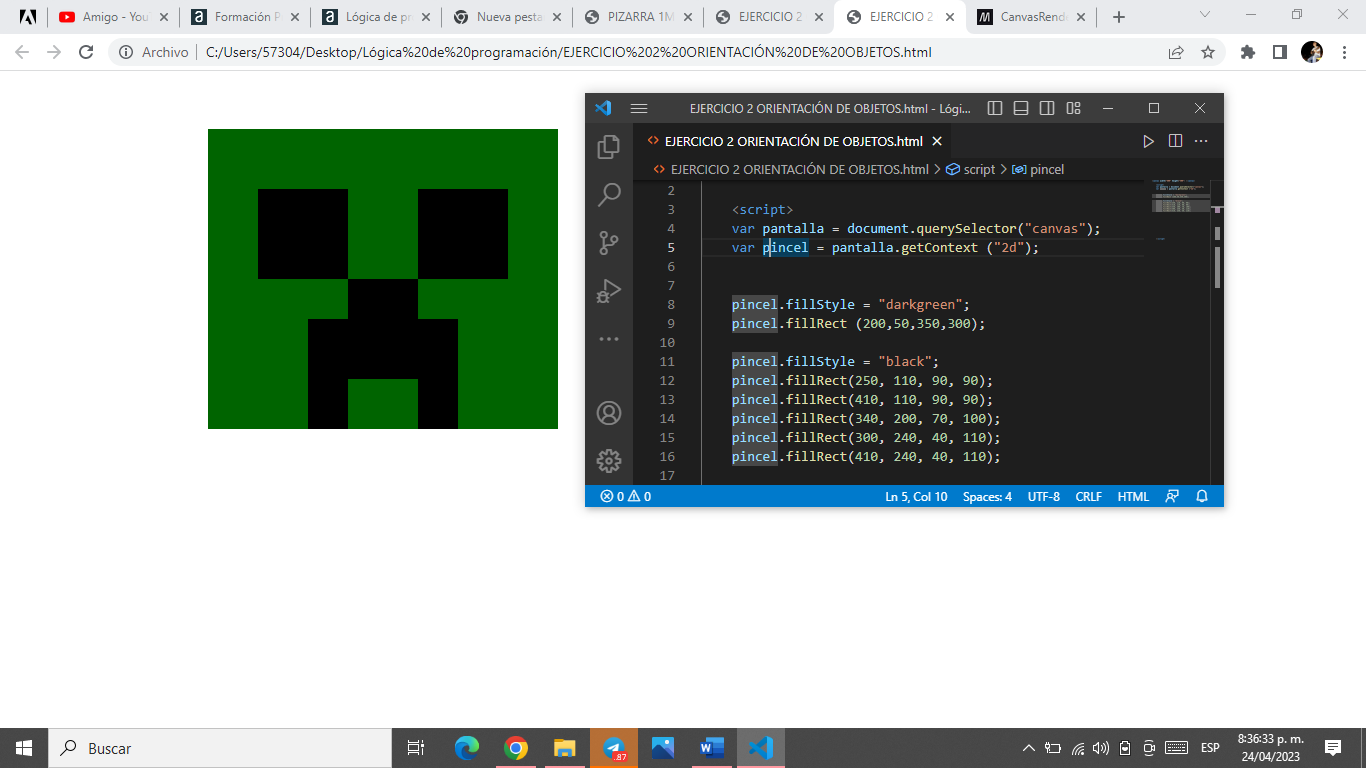This screenshot has height=768, width=1366.
Task: Change CRLF end of line sequence
Action: (x=1088, y=496)
